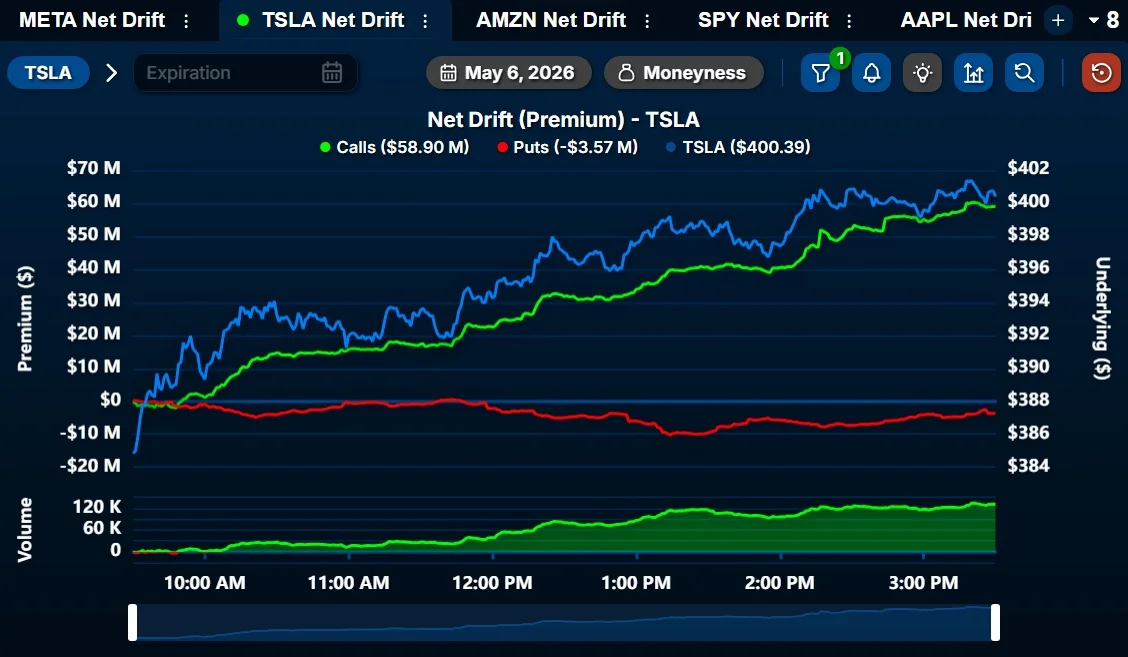Open SPY Net Drift tab options menu
Viewport: 1128px width, 657px height.
pos(849,21)
